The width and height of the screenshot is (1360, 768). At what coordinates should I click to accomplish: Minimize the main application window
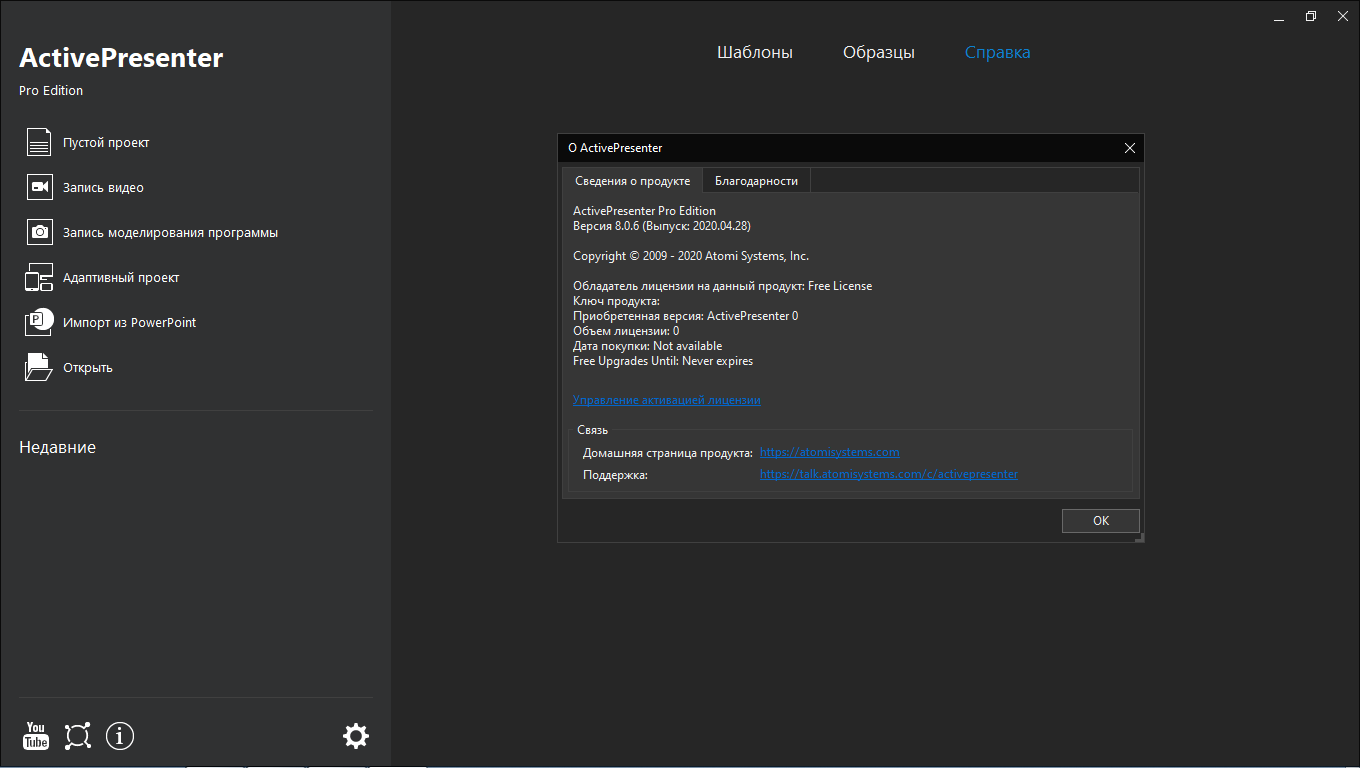coord(1281,16)
